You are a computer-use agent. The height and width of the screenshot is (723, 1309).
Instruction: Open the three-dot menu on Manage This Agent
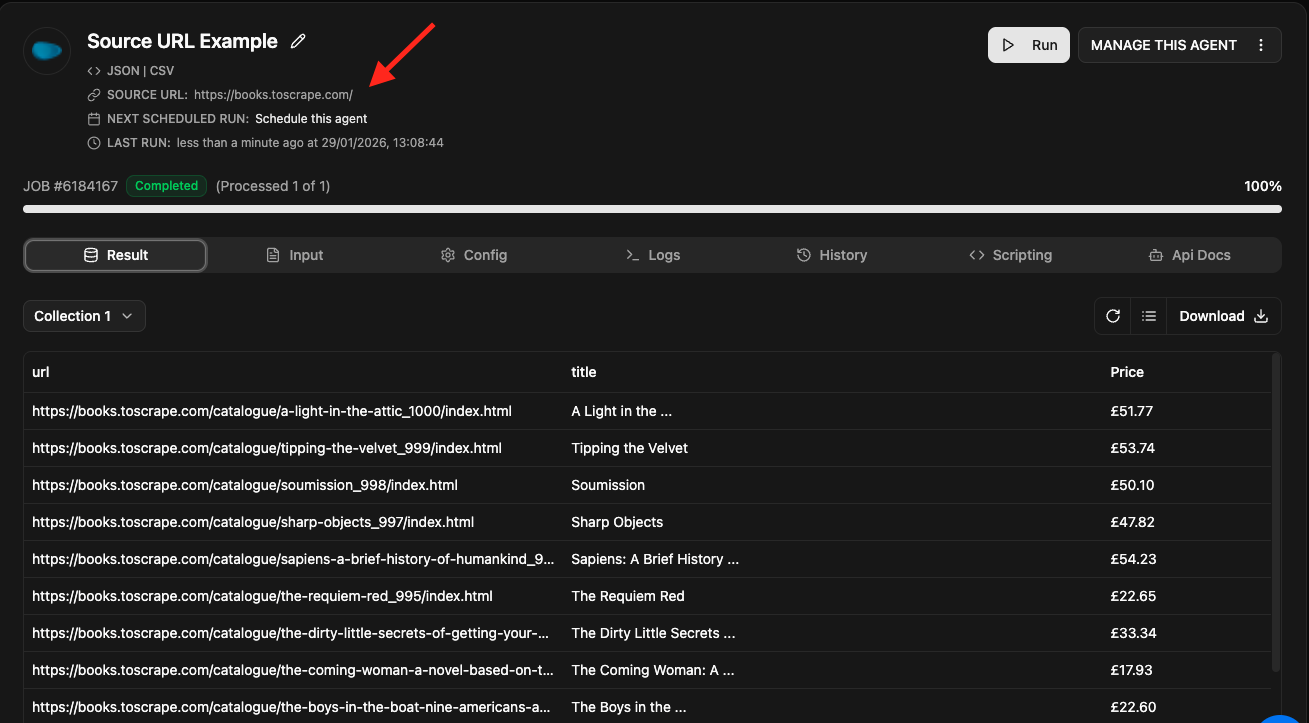pyautogui.click(x=1261, y=45)
